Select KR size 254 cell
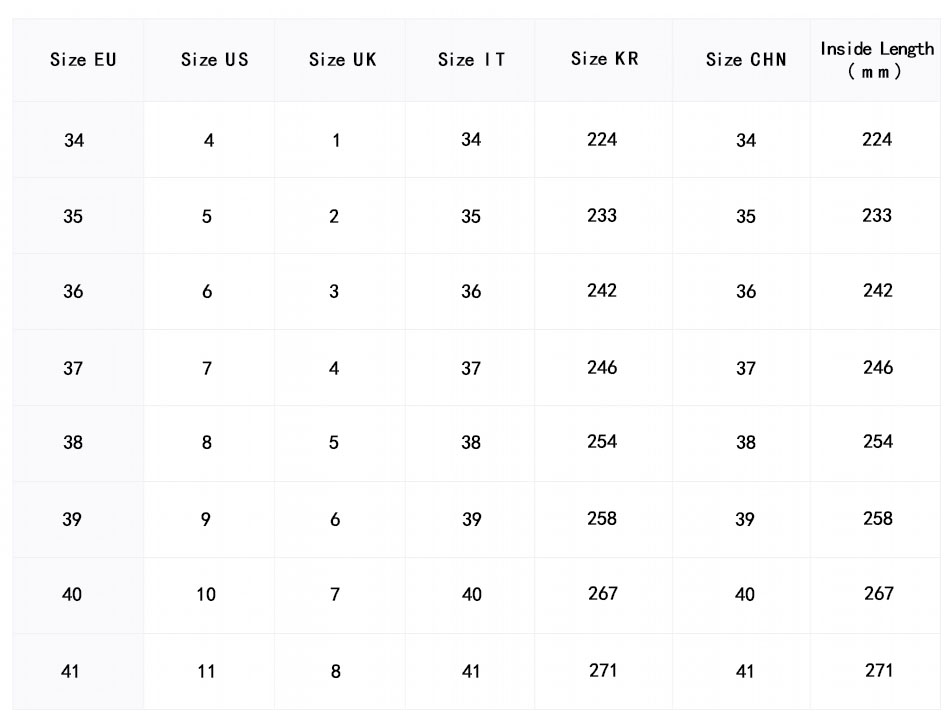Viewport: 951px width, 721px height. click(602, 442)
